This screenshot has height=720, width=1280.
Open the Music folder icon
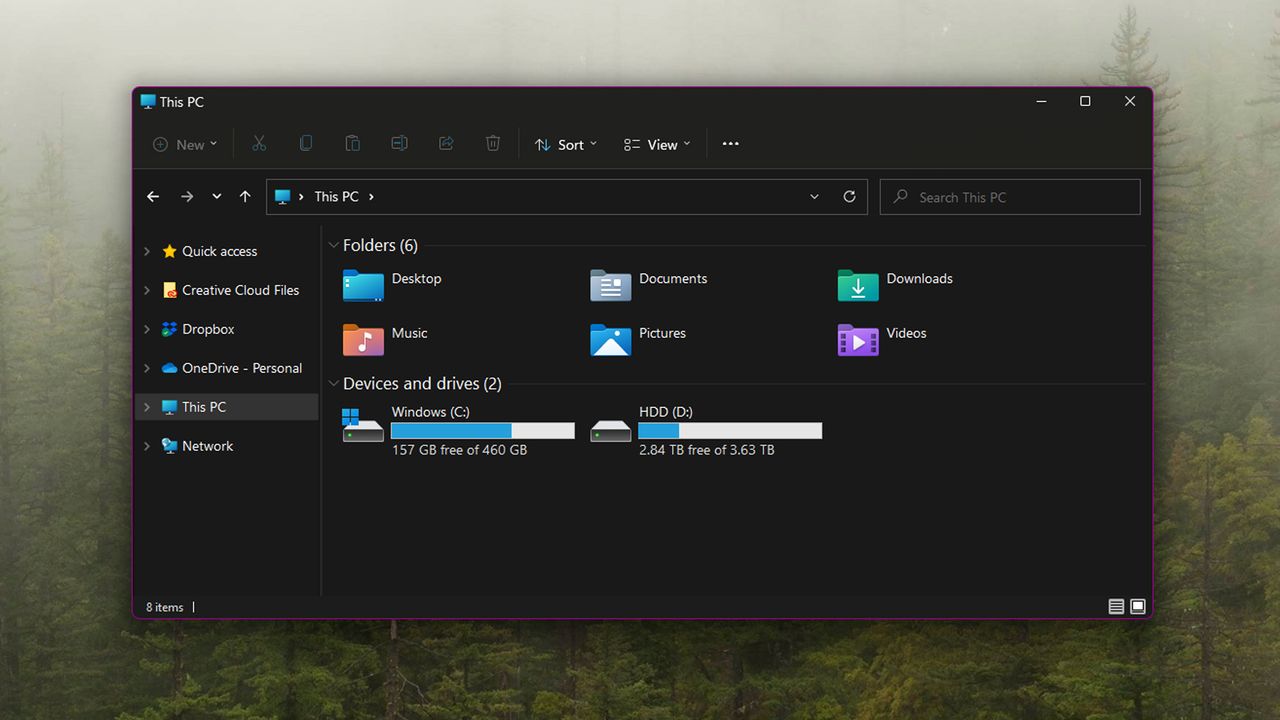point(363,340)
